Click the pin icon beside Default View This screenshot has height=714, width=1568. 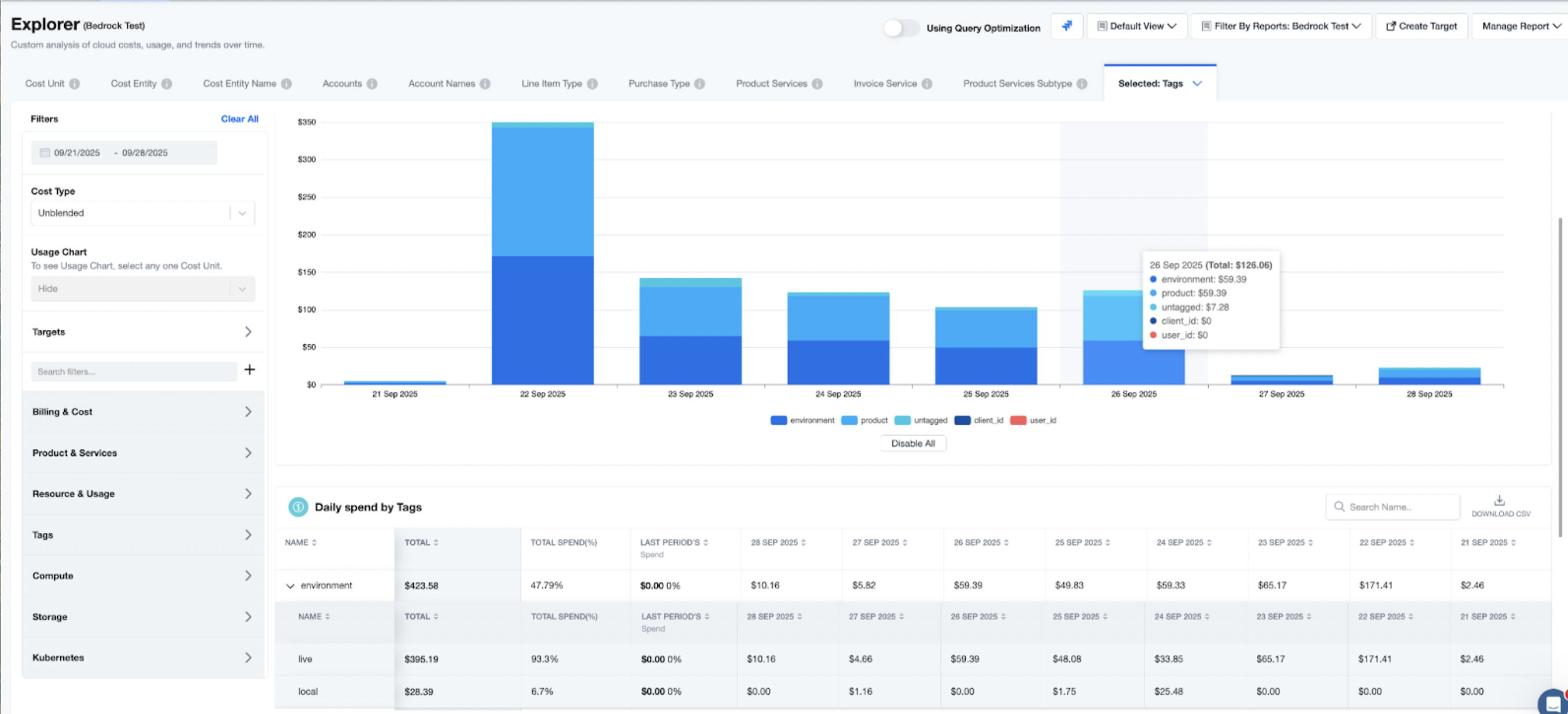click(x=1066, y=26)
